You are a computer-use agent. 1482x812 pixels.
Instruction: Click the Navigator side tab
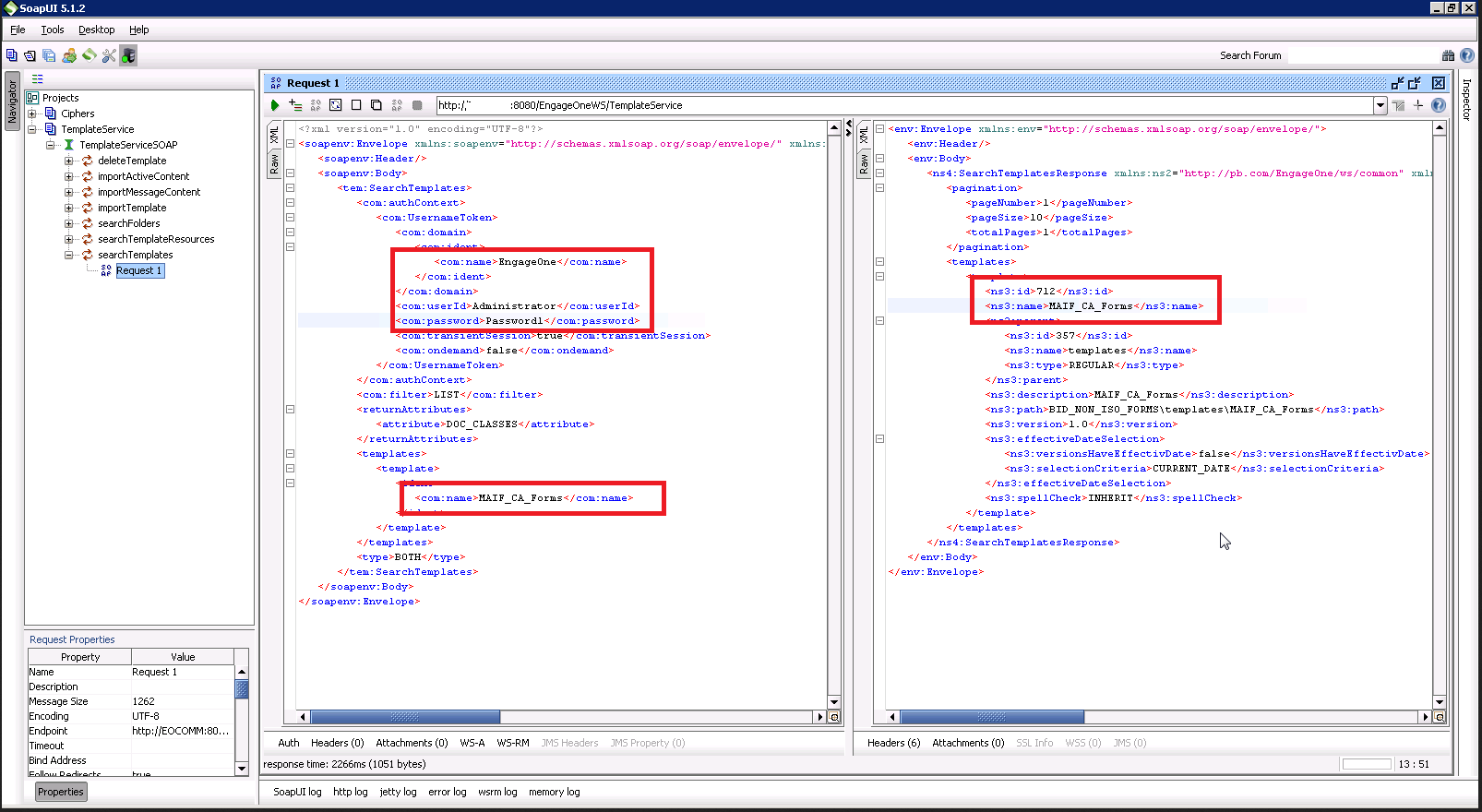tap(12, 101)
